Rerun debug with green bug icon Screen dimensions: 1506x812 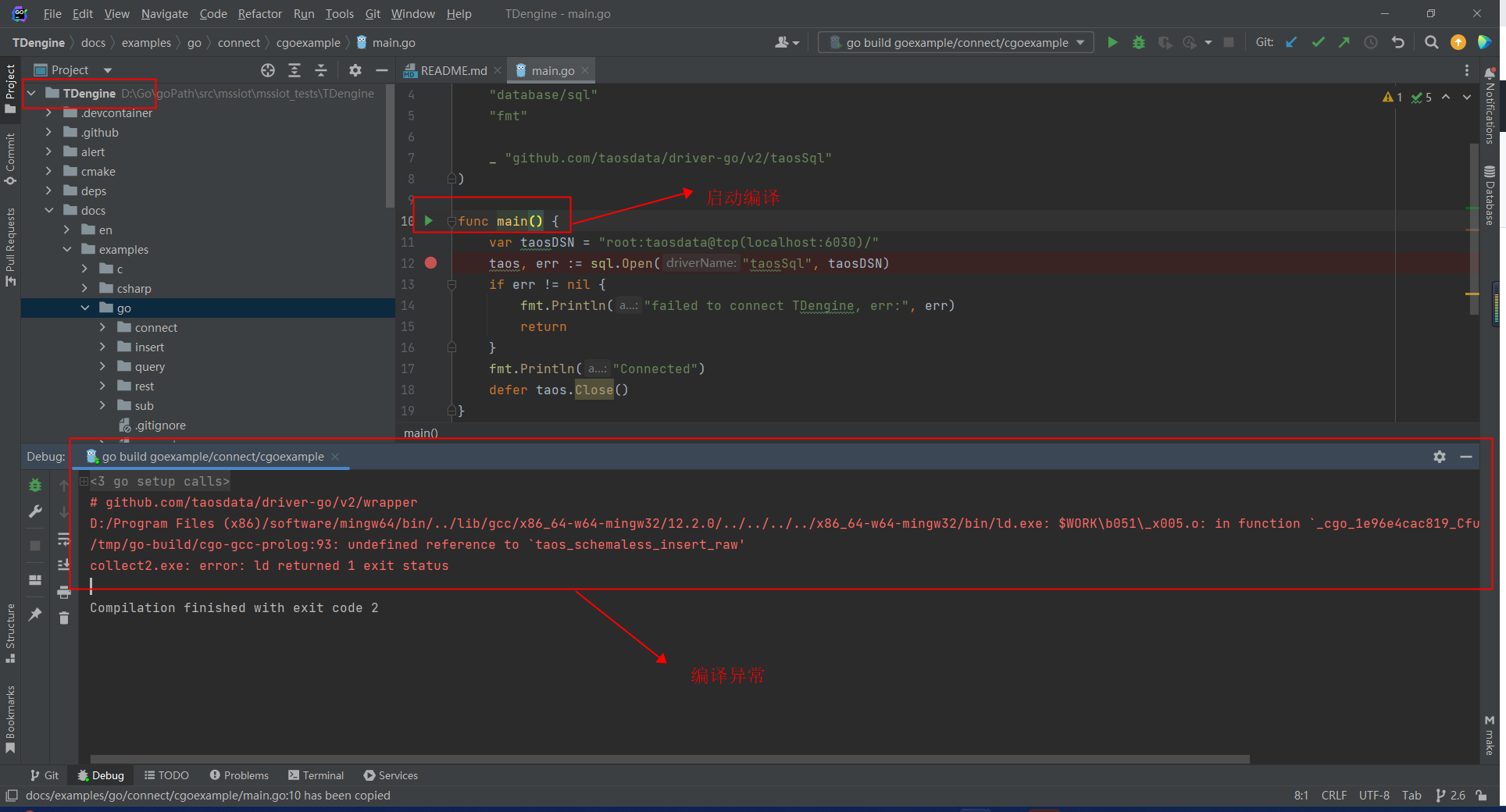[35, 485]
